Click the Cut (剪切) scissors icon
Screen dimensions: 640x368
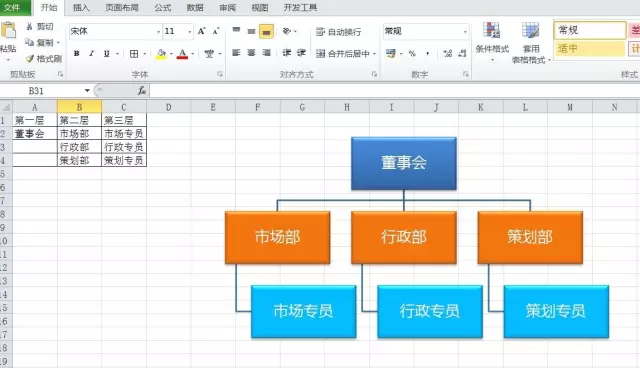coord(29,27)
